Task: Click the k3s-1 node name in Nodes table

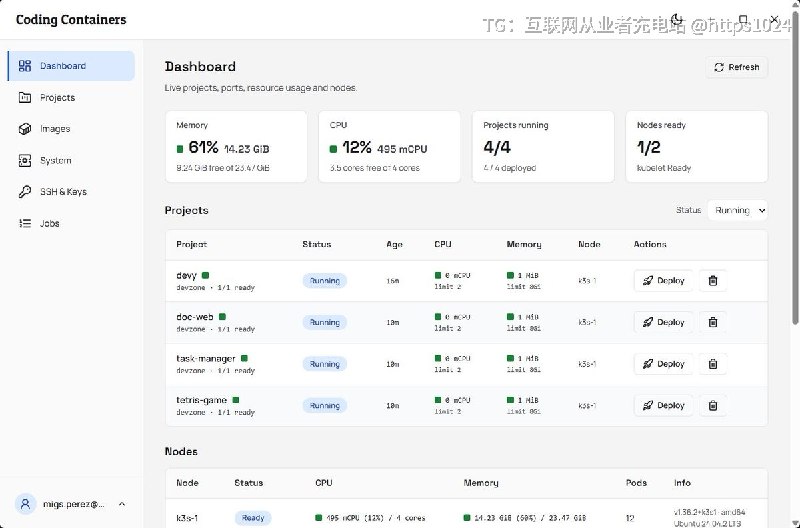Action: click(187, 518)
